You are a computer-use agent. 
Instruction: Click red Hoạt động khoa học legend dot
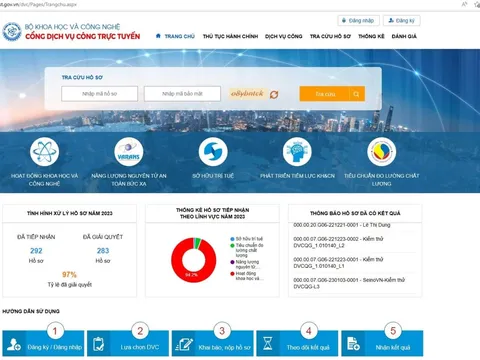232,274
